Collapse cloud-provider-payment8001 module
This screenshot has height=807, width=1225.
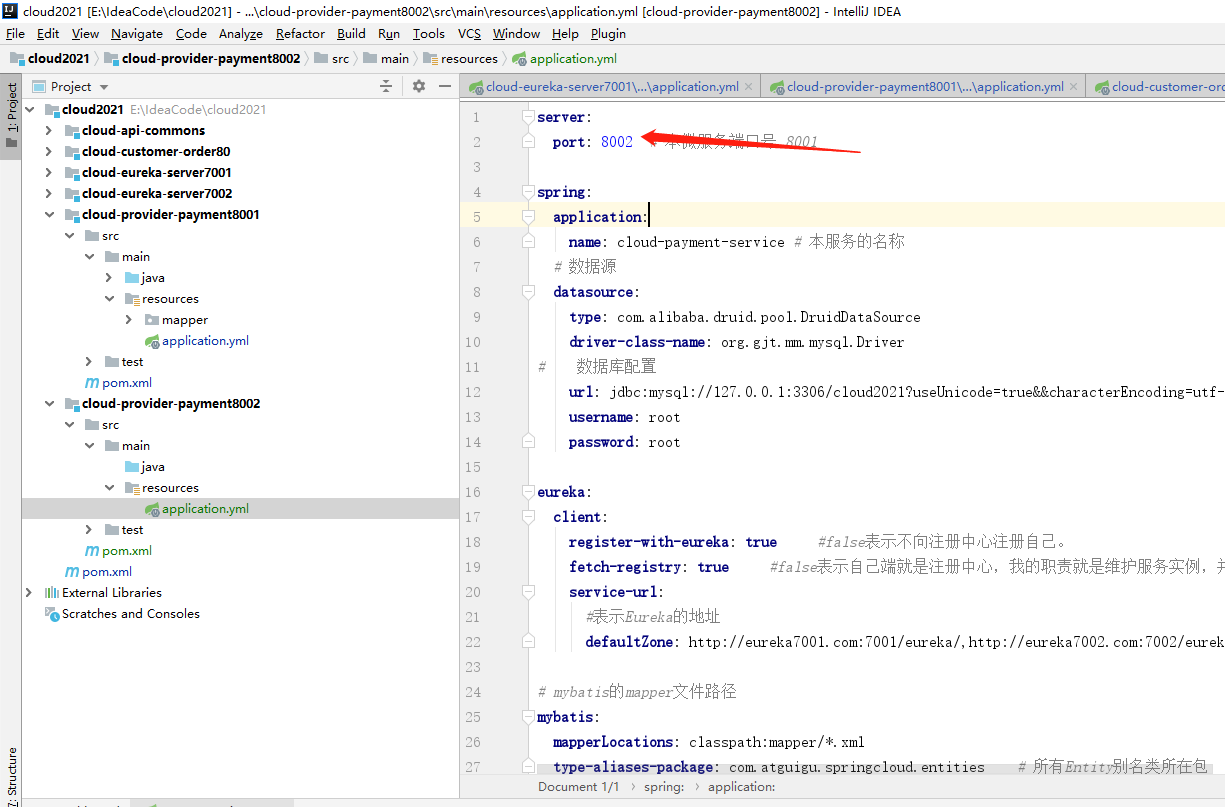(x=50, y=215)
